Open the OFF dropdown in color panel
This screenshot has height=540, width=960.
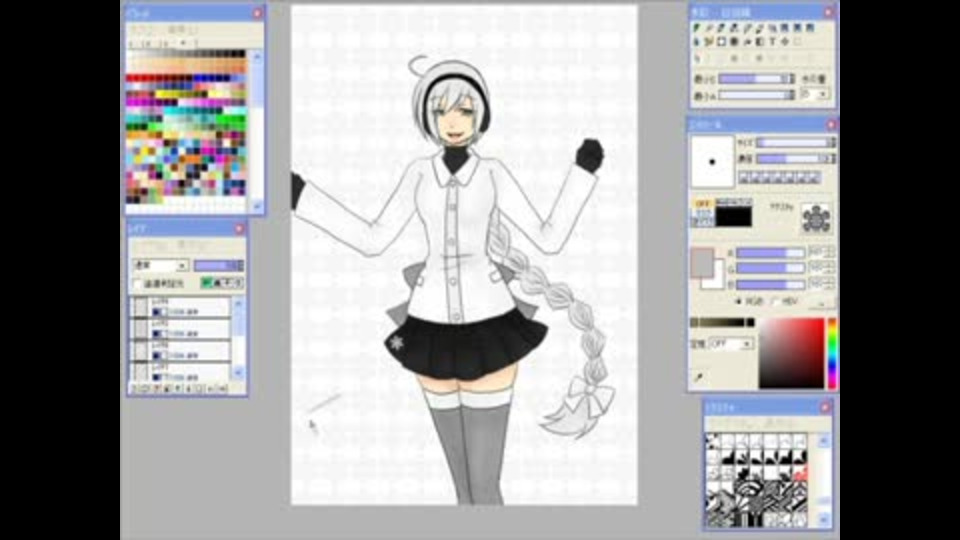coord(730,344)
